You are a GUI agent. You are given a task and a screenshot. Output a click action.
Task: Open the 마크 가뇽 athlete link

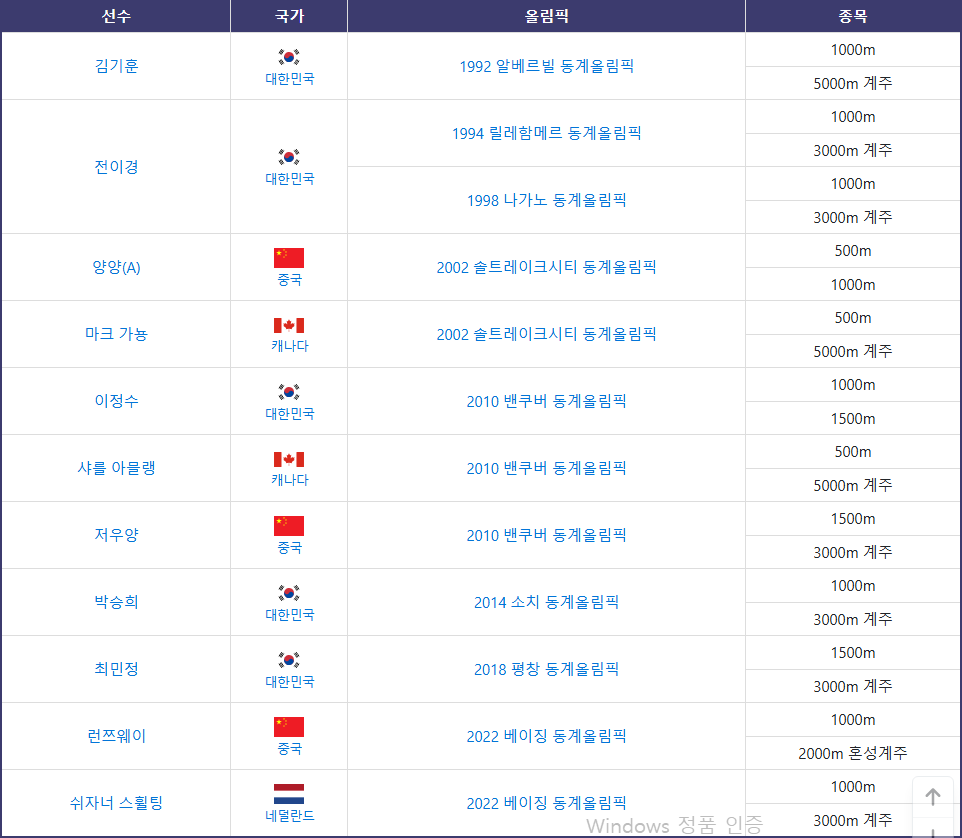(117, 334)
